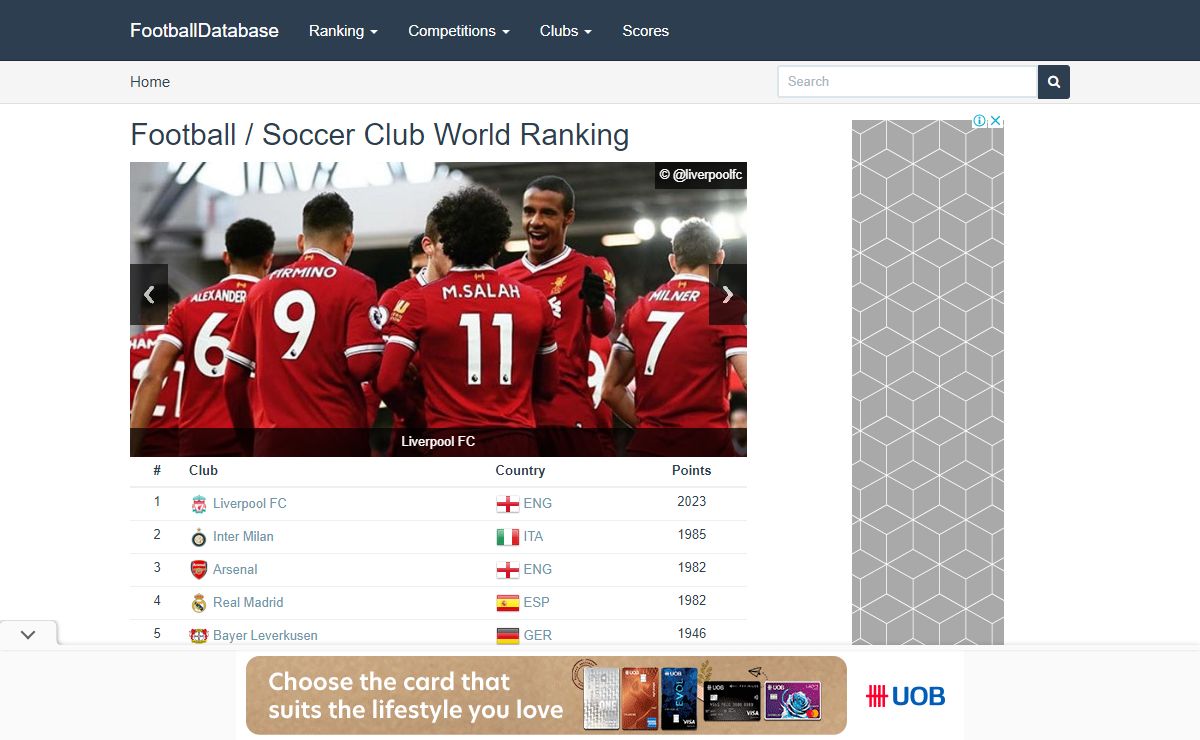Click the Home breadcrumb
Screen dimensions: 1200x740
coord(150,82)
